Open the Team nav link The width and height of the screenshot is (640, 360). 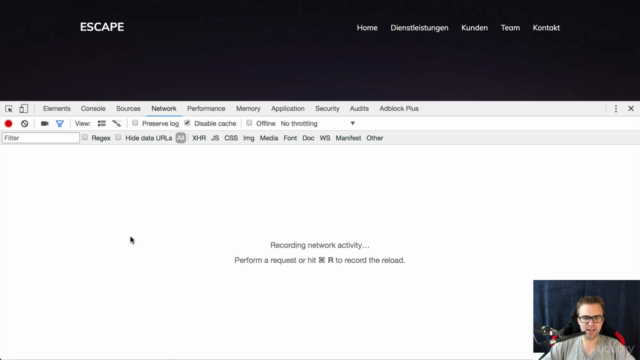coord(510,28)
